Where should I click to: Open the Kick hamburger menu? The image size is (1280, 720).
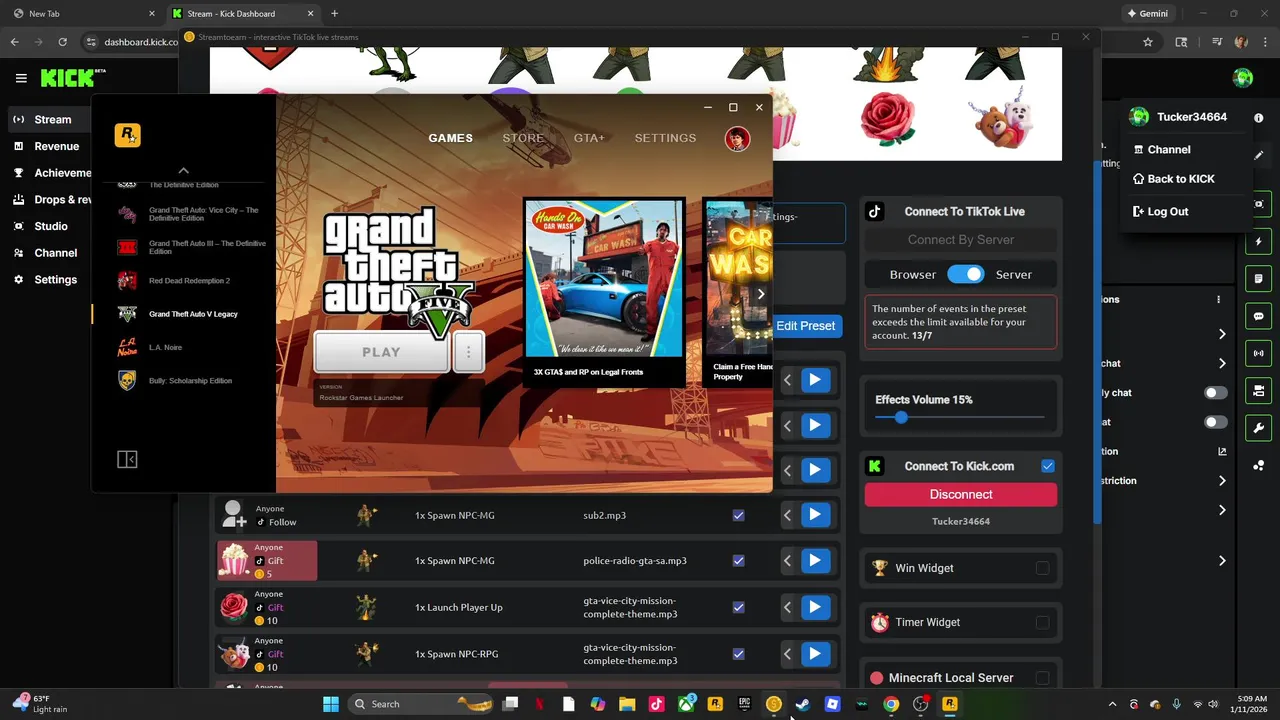(21, 78)
